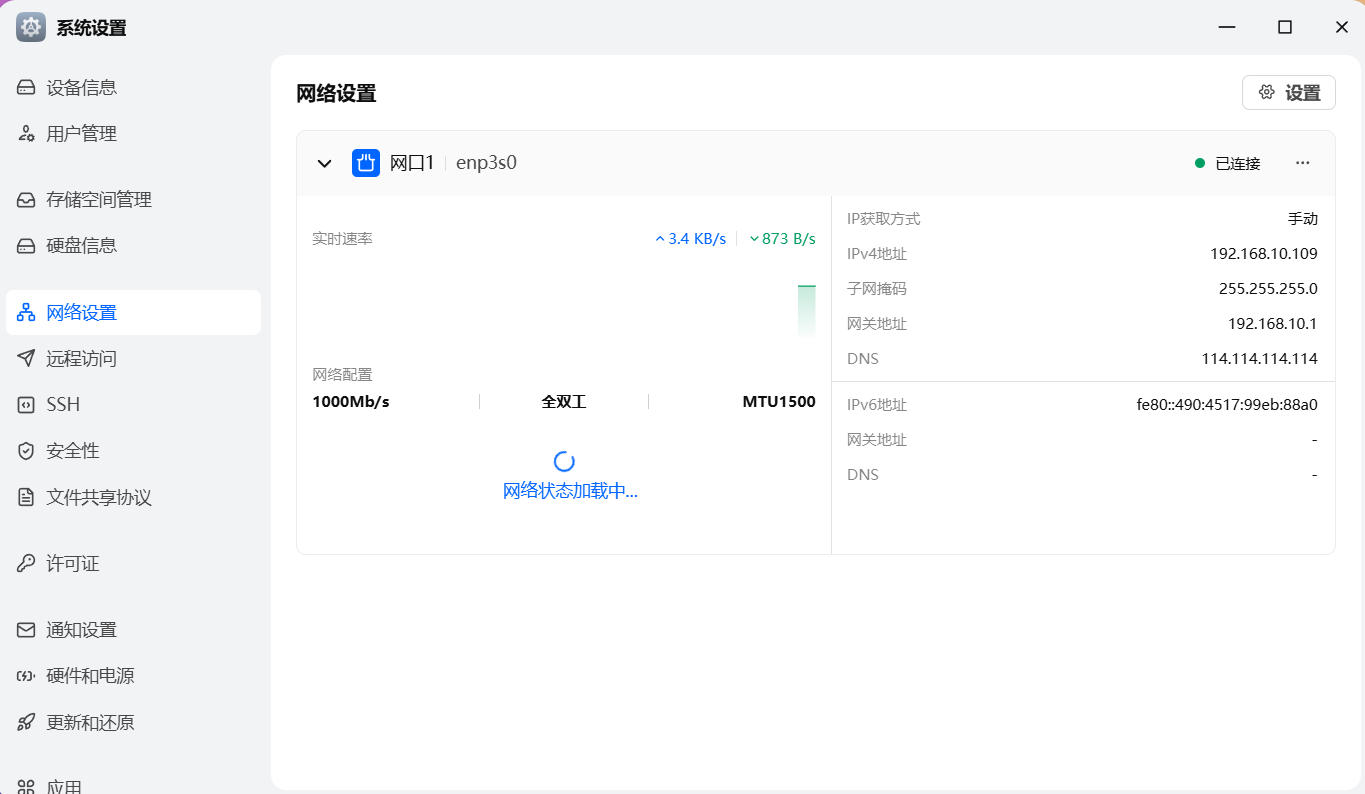Collapse the 网口1 network interface panel
Screen dimensions: 1365x794
pyautogui.click(x=324, y=163)
